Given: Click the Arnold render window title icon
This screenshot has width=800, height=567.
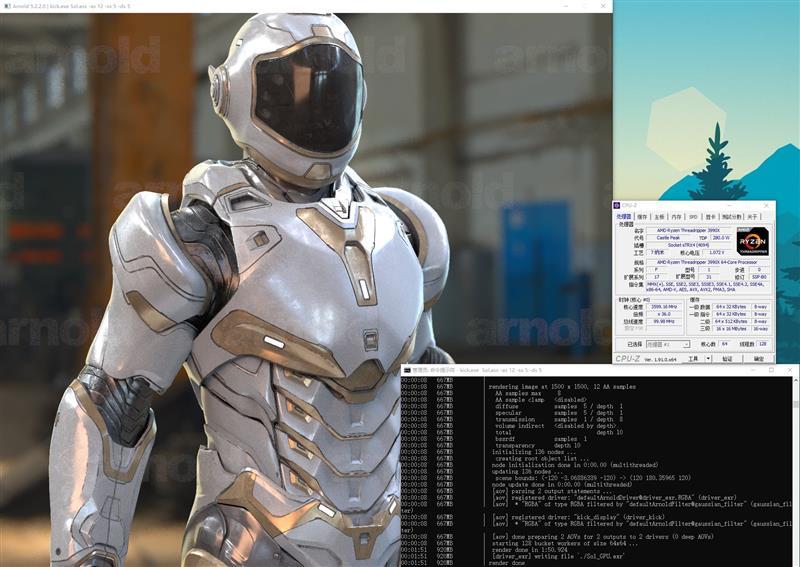Looking at the screenshot, I should pyautogui.click(x=7, y=6).
